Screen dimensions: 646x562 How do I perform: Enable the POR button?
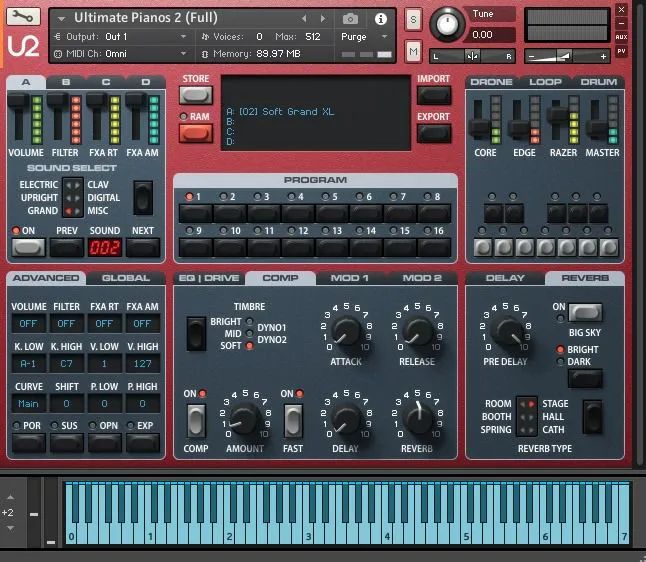28,443
